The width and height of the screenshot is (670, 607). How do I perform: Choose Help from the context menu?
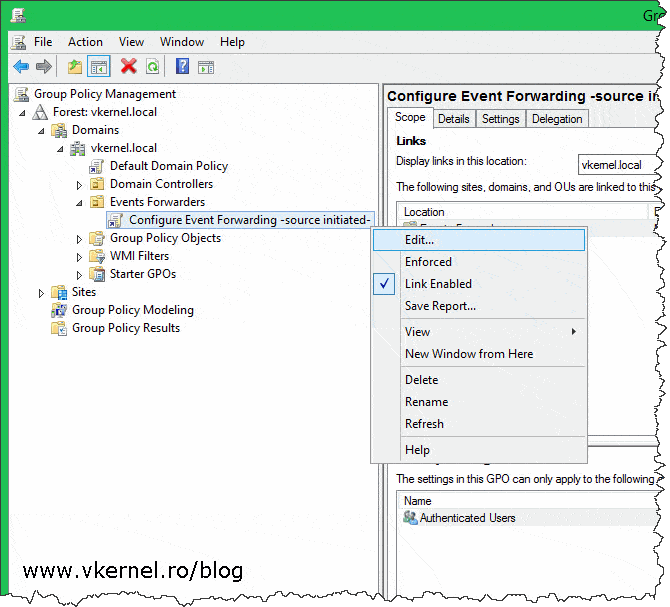[x=479, y=450]
